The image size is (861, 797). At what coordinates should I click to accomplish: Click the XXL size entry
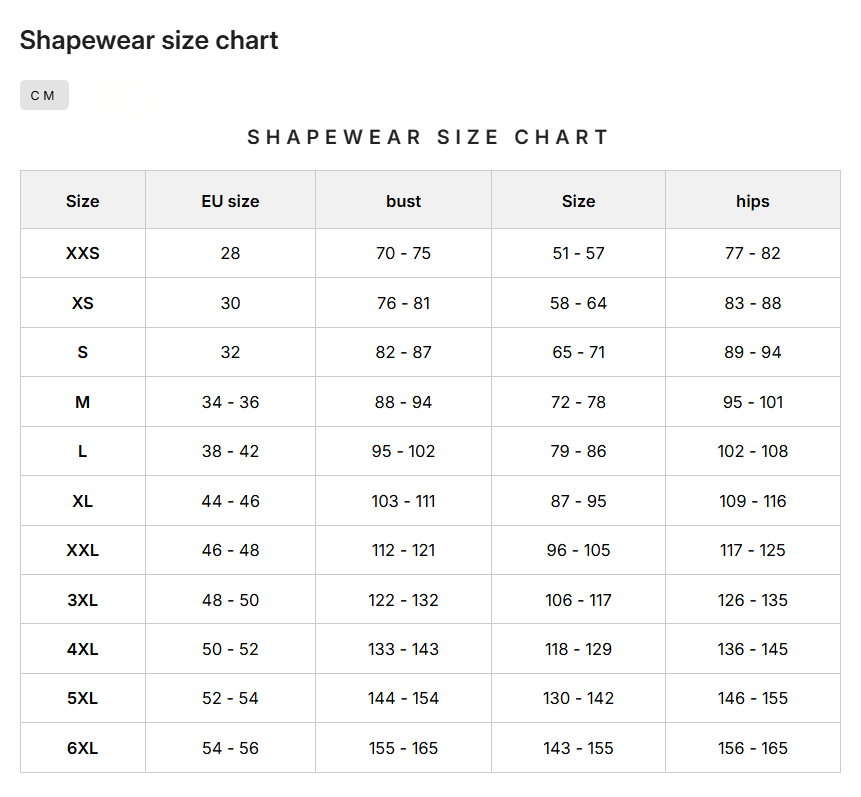(x=82, y=550)
